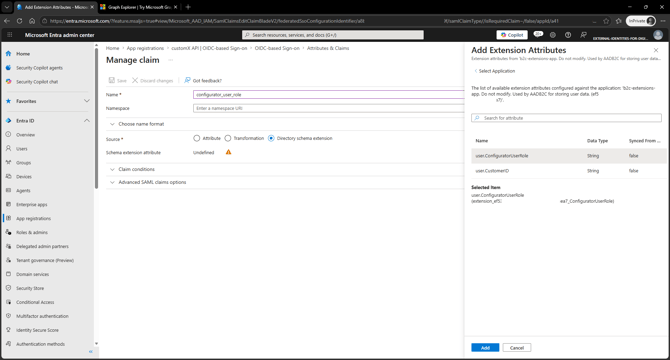Click Search for attribute field
The width and height of the screenshot is (670, 360).
(x=566, y=118)
